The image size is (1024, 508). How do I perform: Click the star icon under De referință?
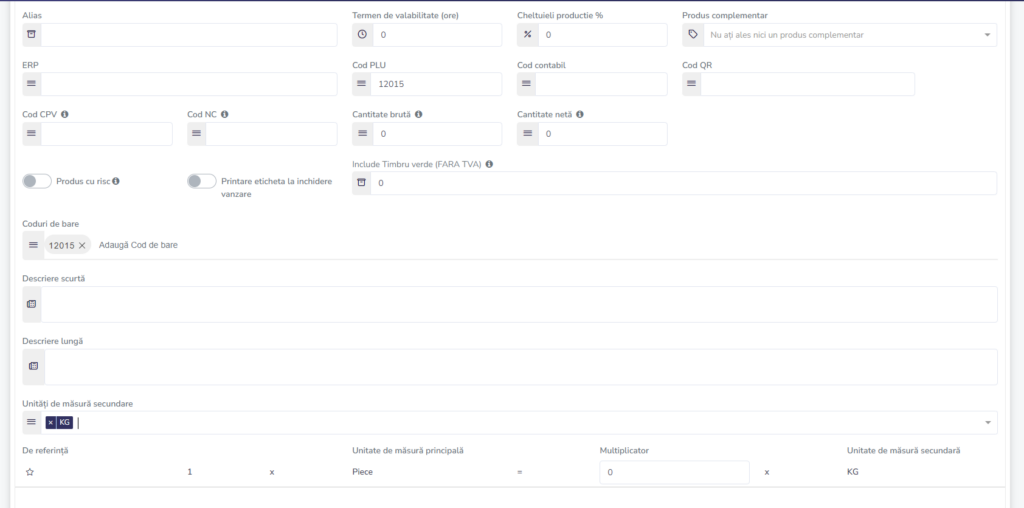[30, 472]
